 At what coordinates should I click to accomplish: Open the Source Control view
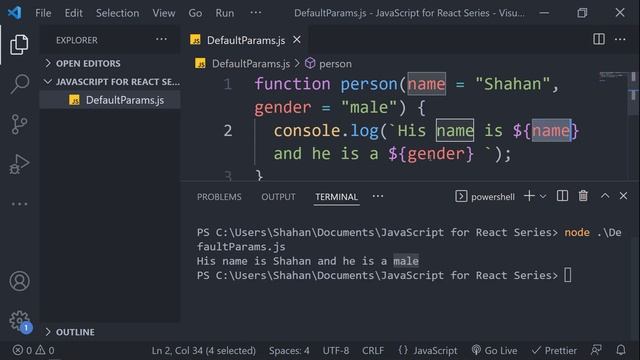[x=19, y=124]
